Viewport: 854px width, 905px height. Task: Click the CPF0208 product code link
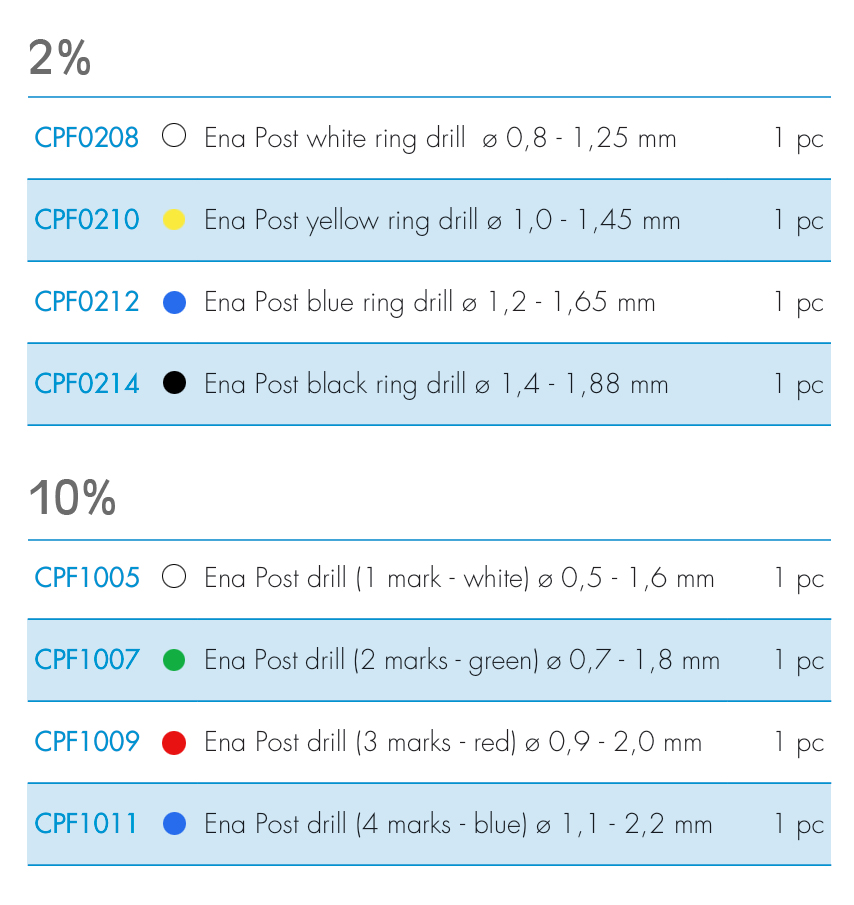[x=87, y=137]
